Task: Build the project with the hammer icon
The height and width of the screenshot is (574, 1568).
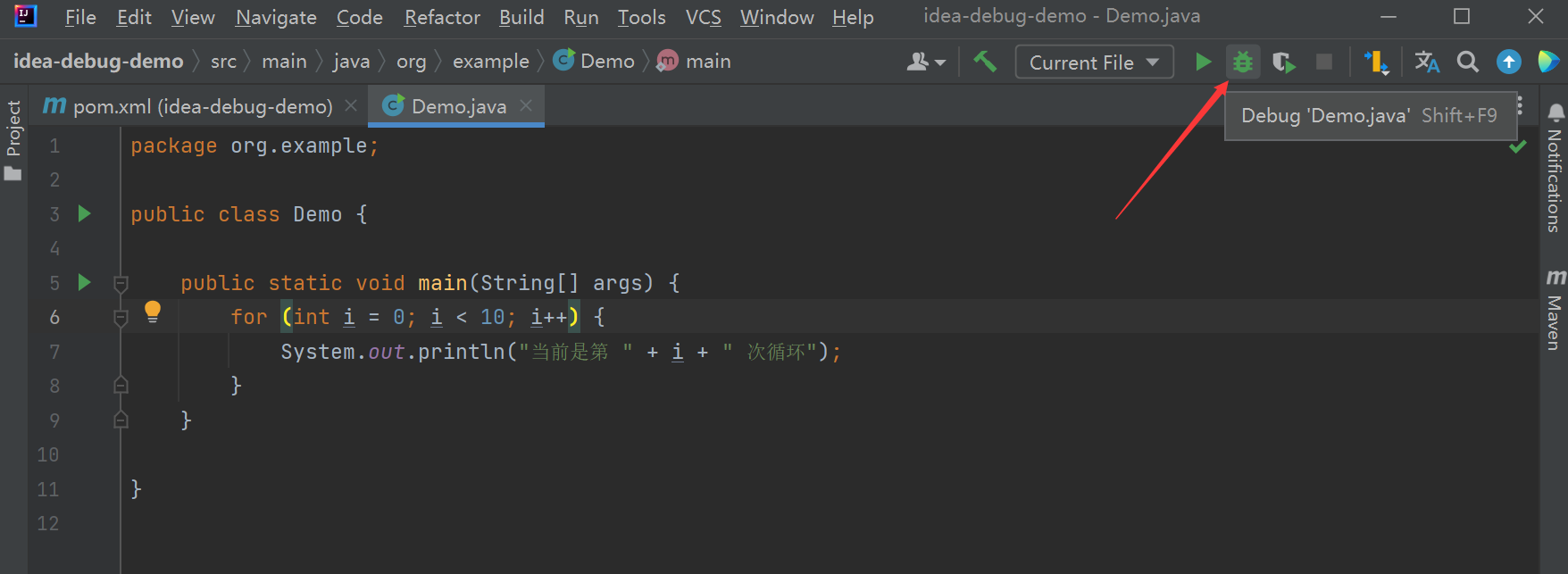Action: (x=985, y=62)
